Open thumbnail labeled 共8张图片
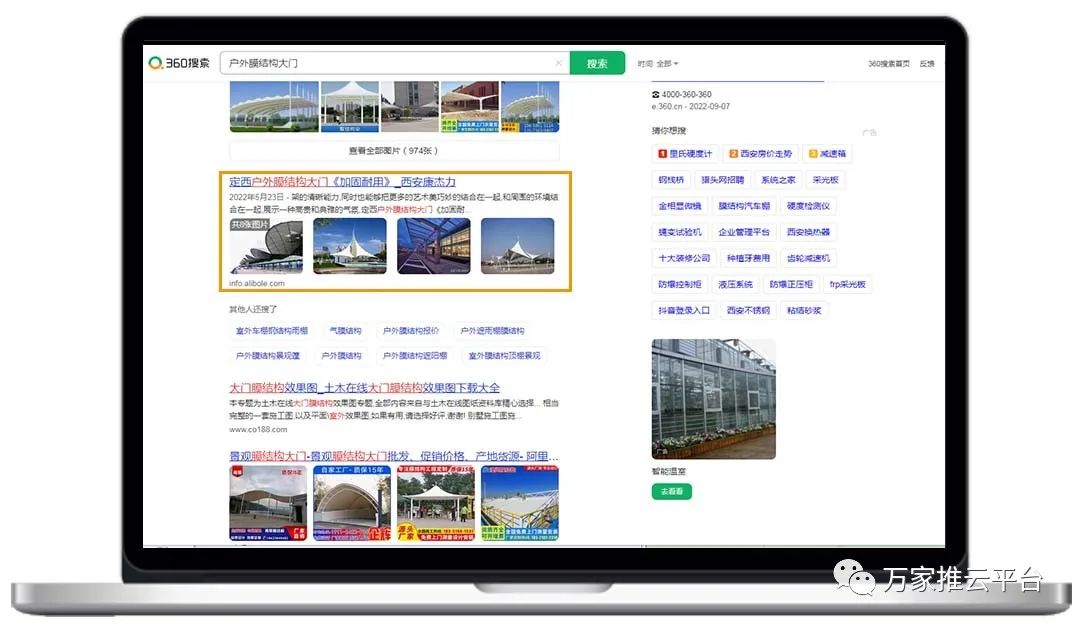This screenshot has height=628, width=1080. point(267,246)
